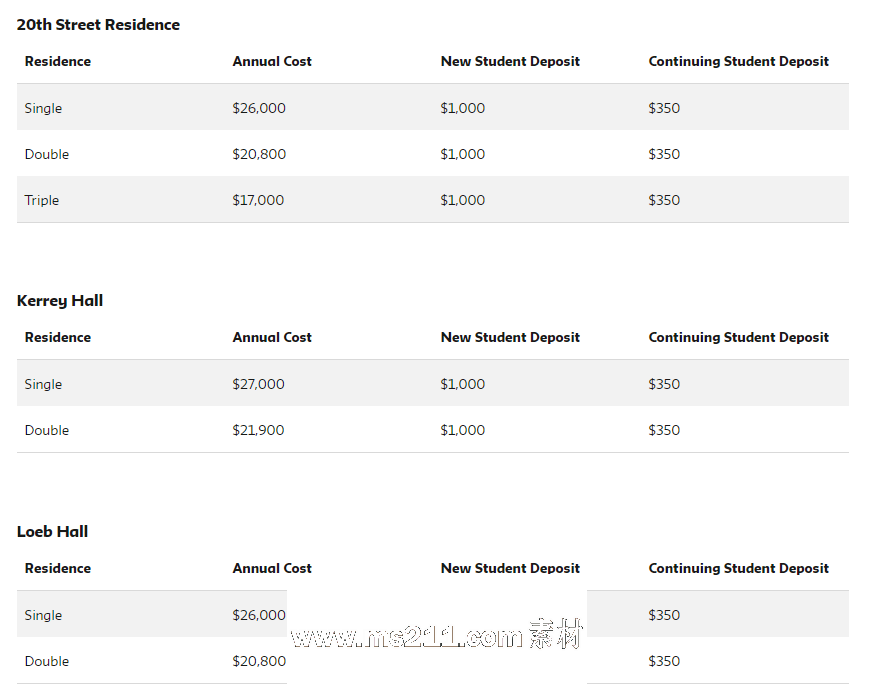Click the $17,000 Triple annual cost
This screenshot has width=874, height=694.
click(x=258, y=200)
